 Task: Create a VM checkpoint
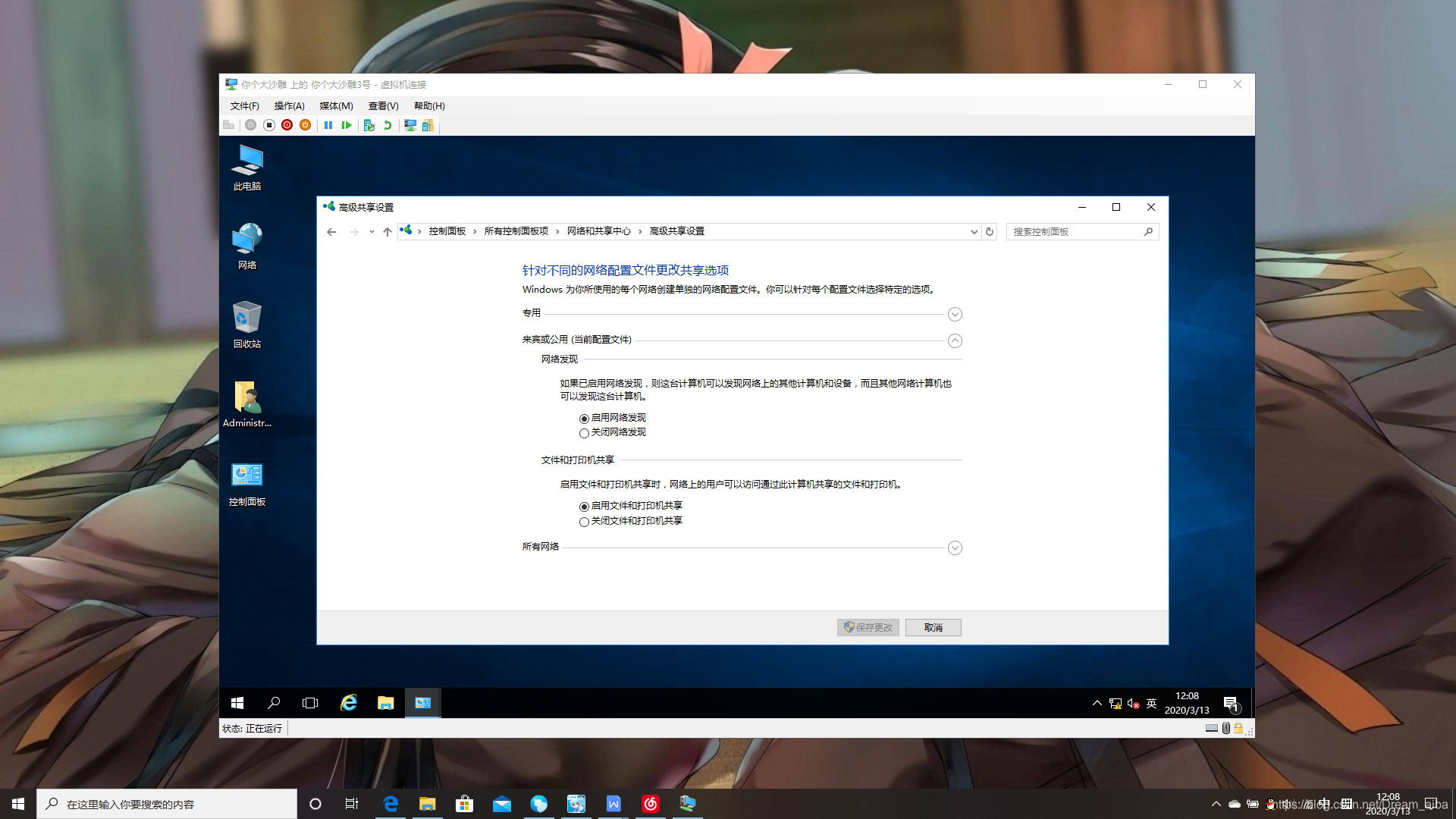[369, 125]
